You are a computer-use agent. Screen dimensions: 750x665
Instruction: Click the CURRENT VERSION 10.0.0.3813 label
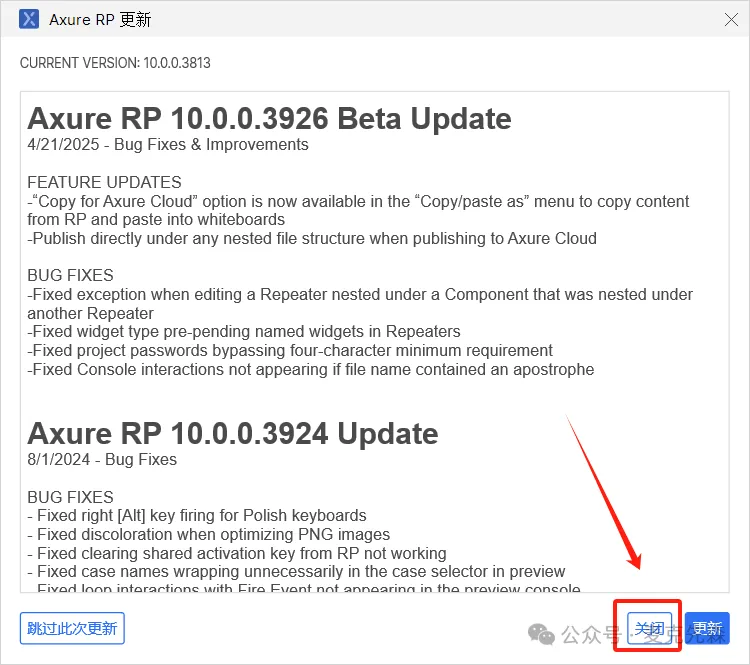click(115, 63)
